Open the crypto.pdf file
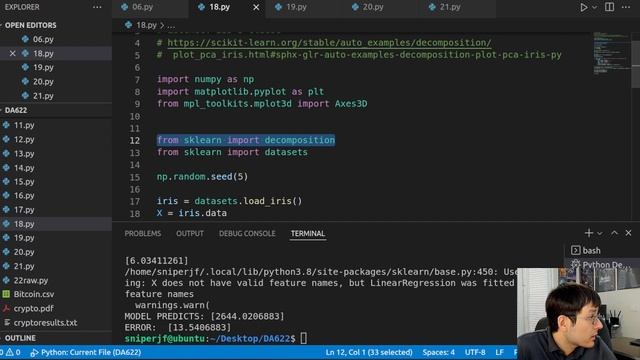The width and height of the screenshot is (640, 360). click(33, 309)
